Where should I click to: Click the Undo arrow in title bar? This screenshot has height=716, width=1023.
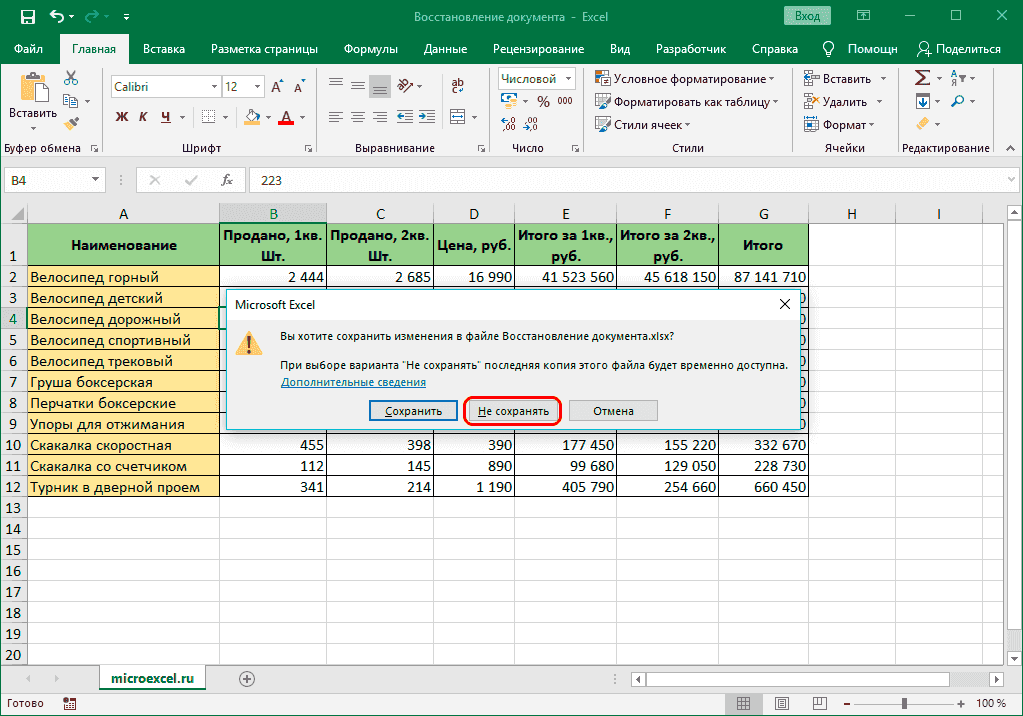[x=57, y=17]
